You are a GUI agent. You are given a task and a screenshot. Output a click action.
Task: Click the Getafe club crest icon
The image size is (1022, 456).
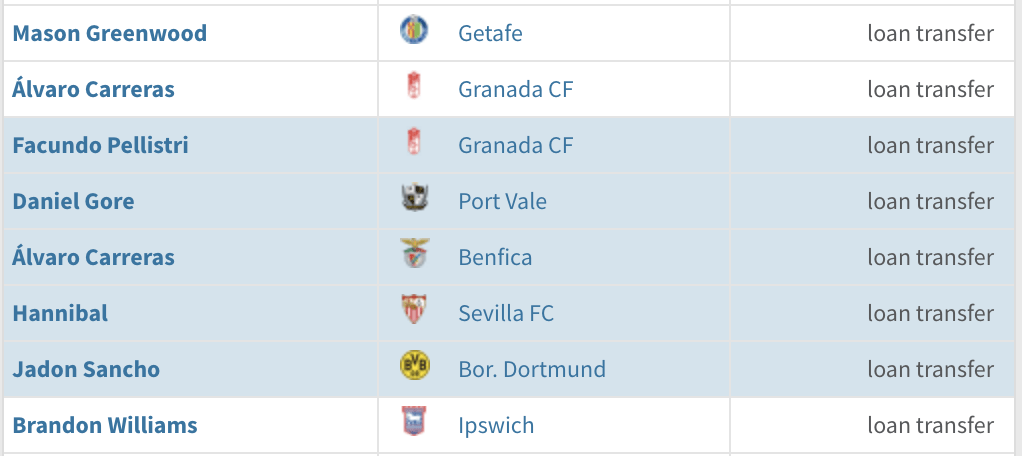pyautogui.click(x=414, y=32)
